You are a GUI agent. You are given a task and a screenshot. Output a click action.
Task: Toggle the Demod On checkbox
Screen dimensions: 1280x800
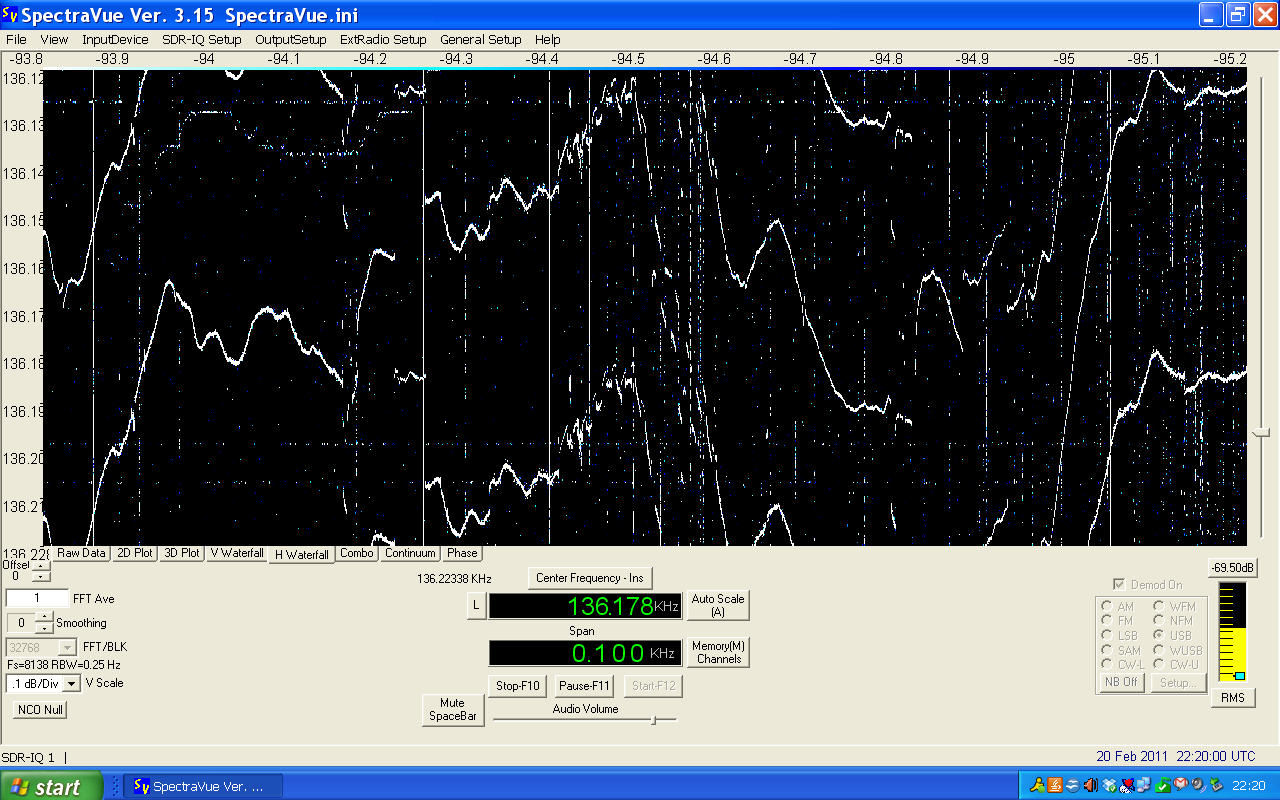(1119, 584)
